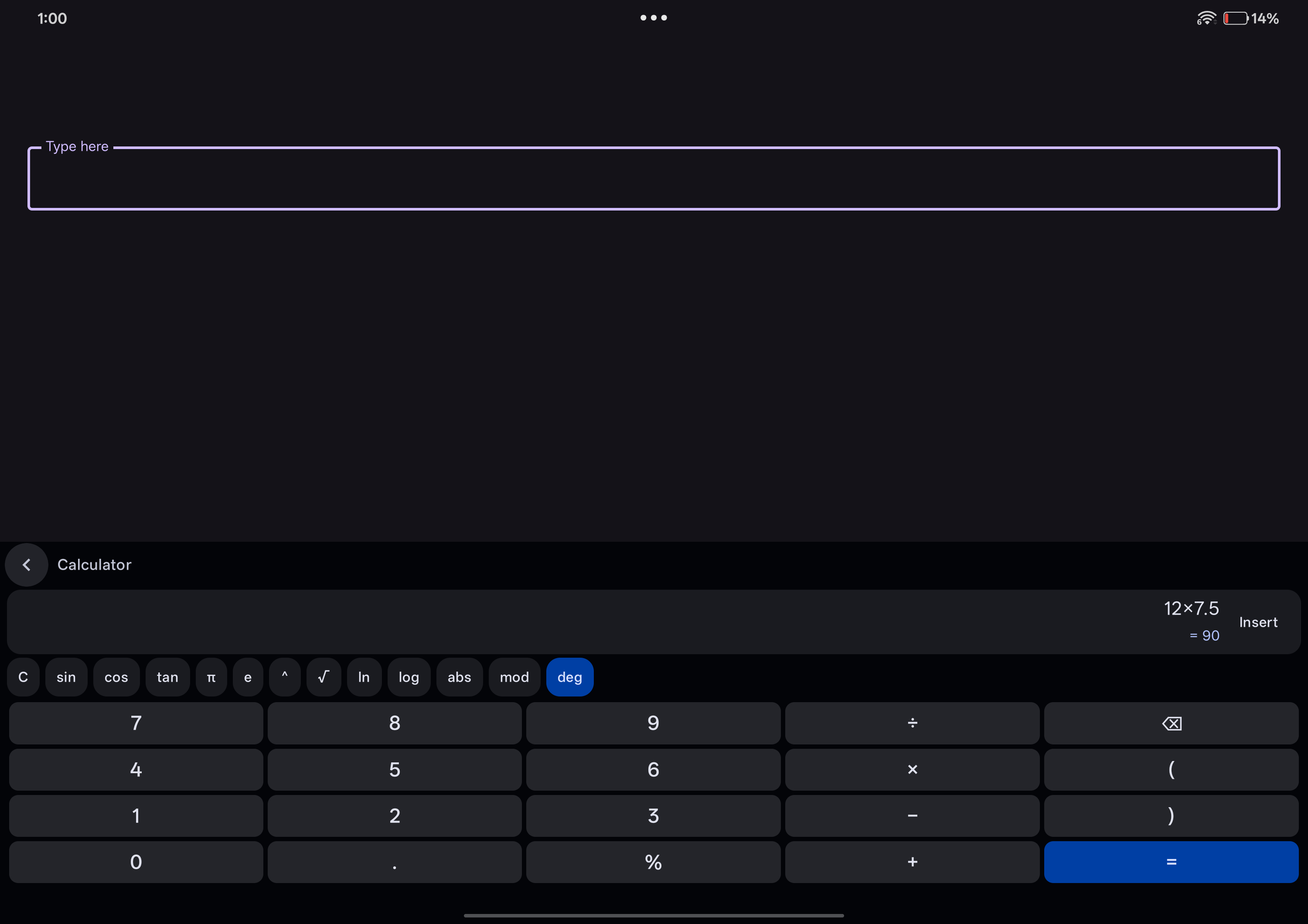Viewport: 1308px width, 924px height.
Task: Focus the Type here text field
Action: [654, 178]
